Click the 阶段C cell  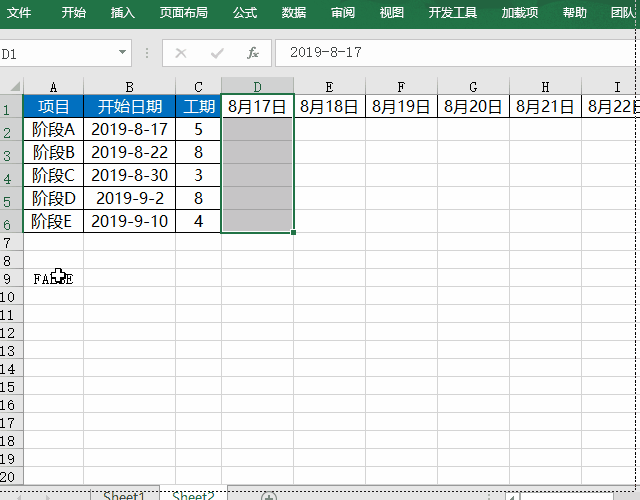(x=53, y=175)
